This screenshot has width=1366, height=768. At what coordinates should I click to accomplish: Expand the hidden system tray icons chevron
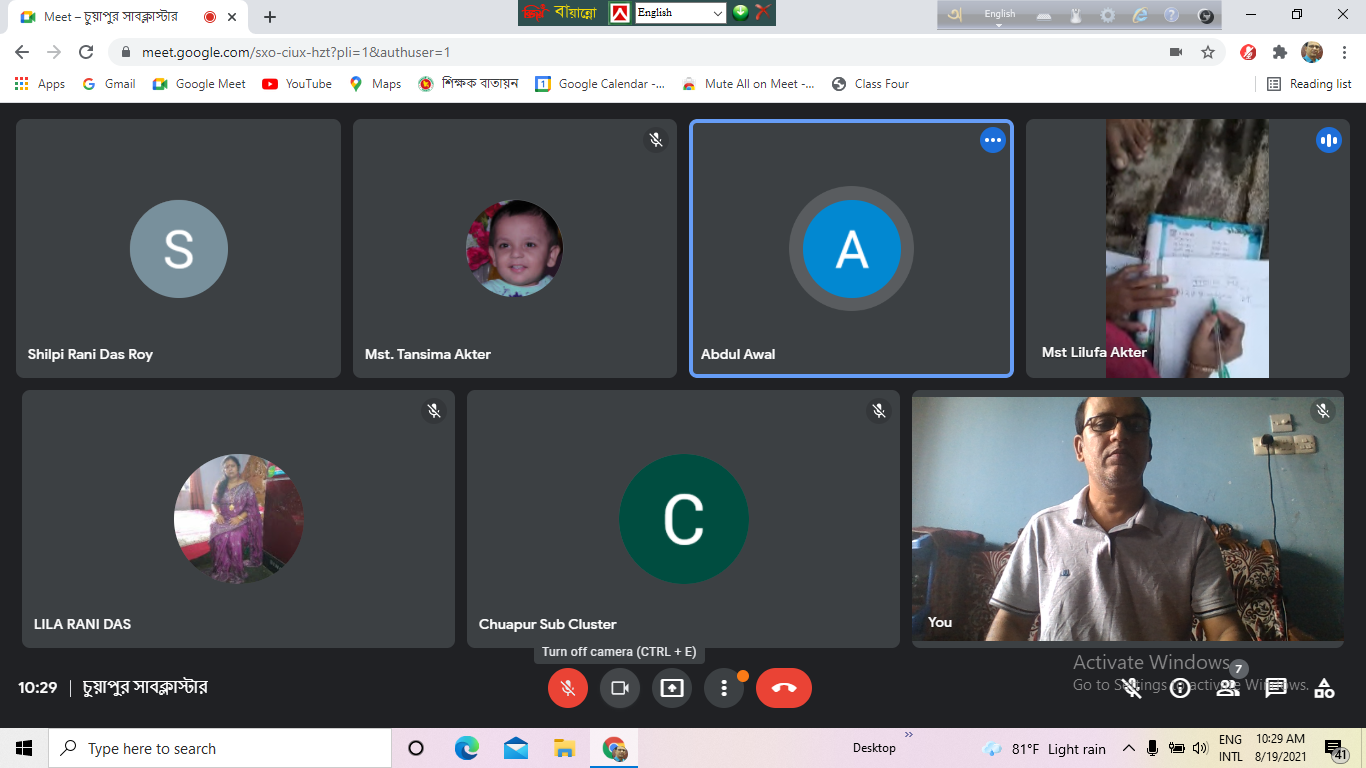(1129, 749)
